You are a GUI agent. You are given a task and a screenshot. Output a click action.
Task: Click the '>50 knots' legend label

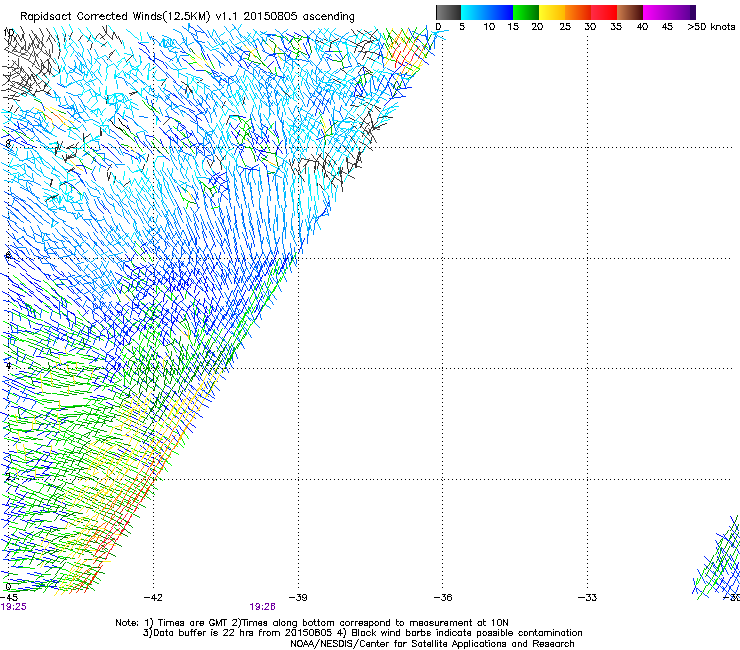click(x=711, y=27)
